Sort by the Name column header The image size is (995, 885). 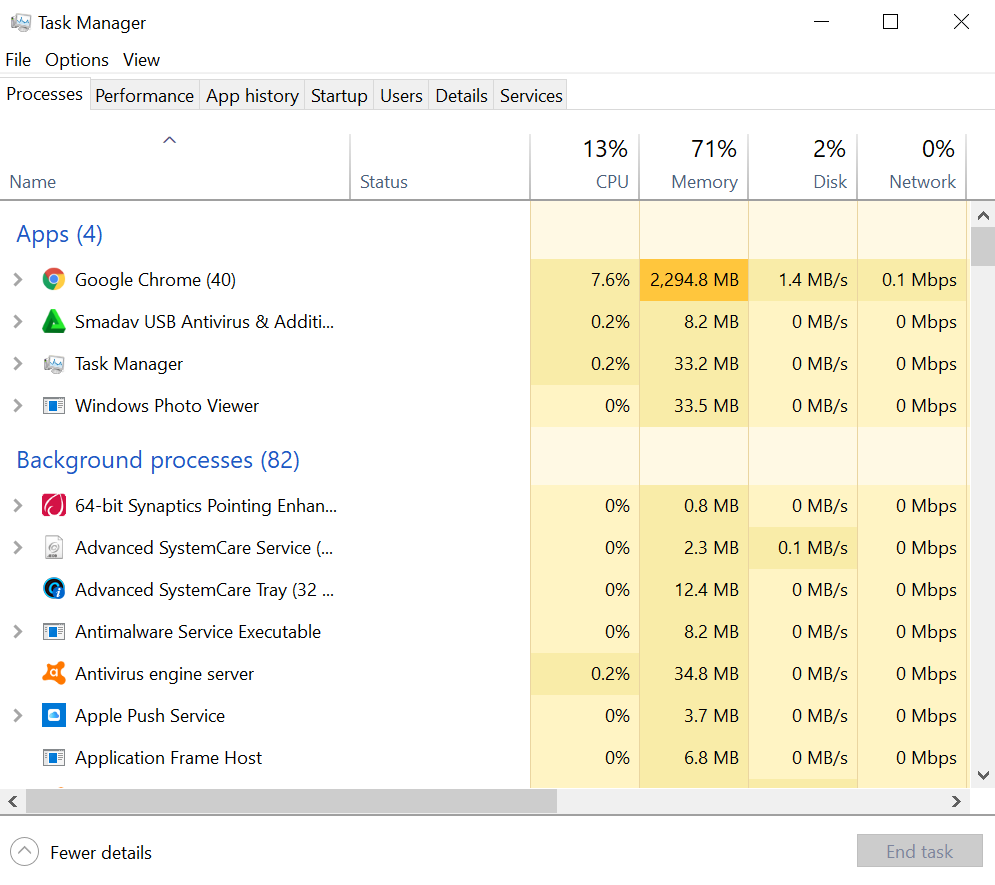pos(175,166)
